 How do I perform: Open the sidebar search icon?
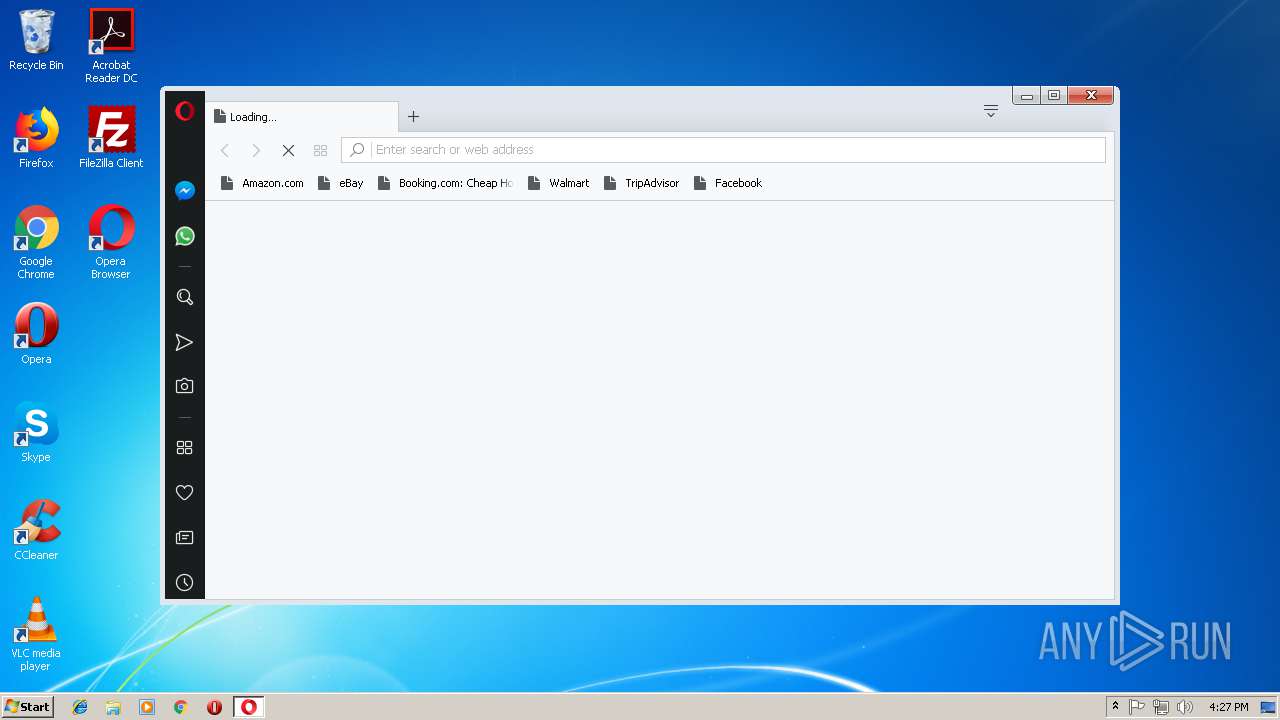click(x=184, y=297)
